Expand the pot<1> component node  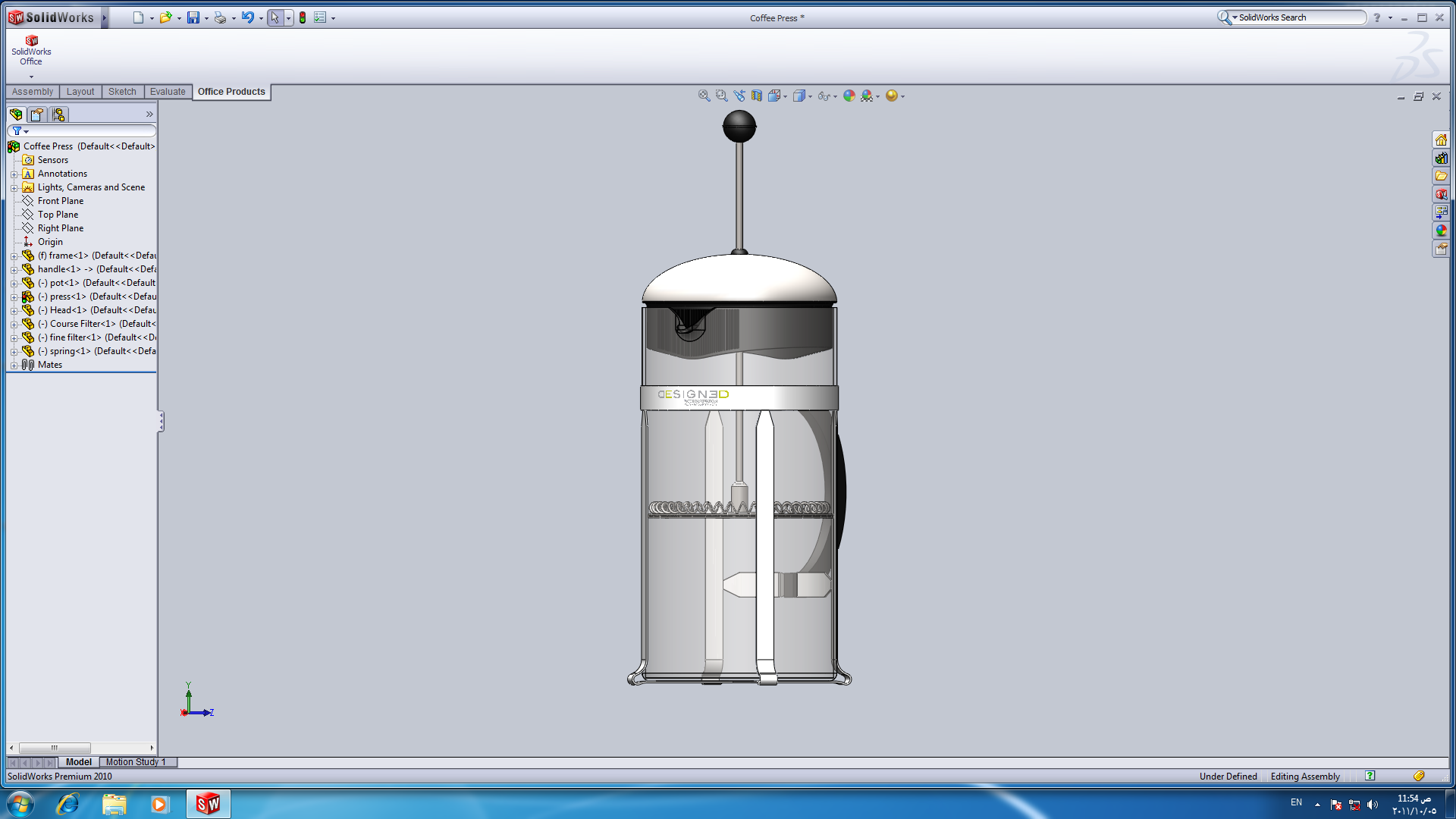[x=14, y=284]
